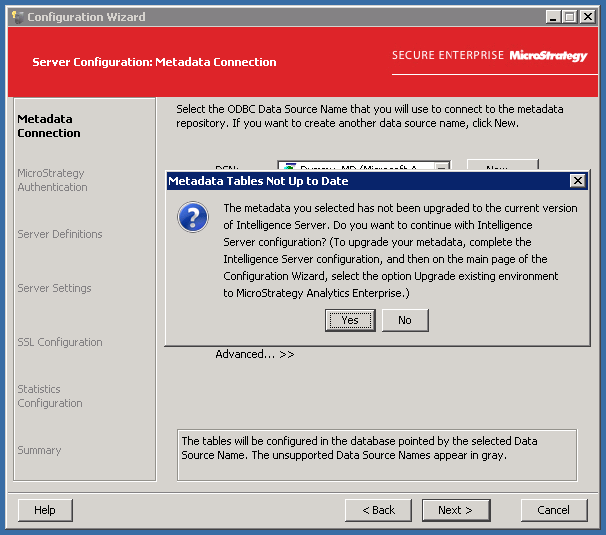Viewport: 606px width, 535px height.
Task: Click the MicroStrategy logo in the banner
Action: pos(548,56)
